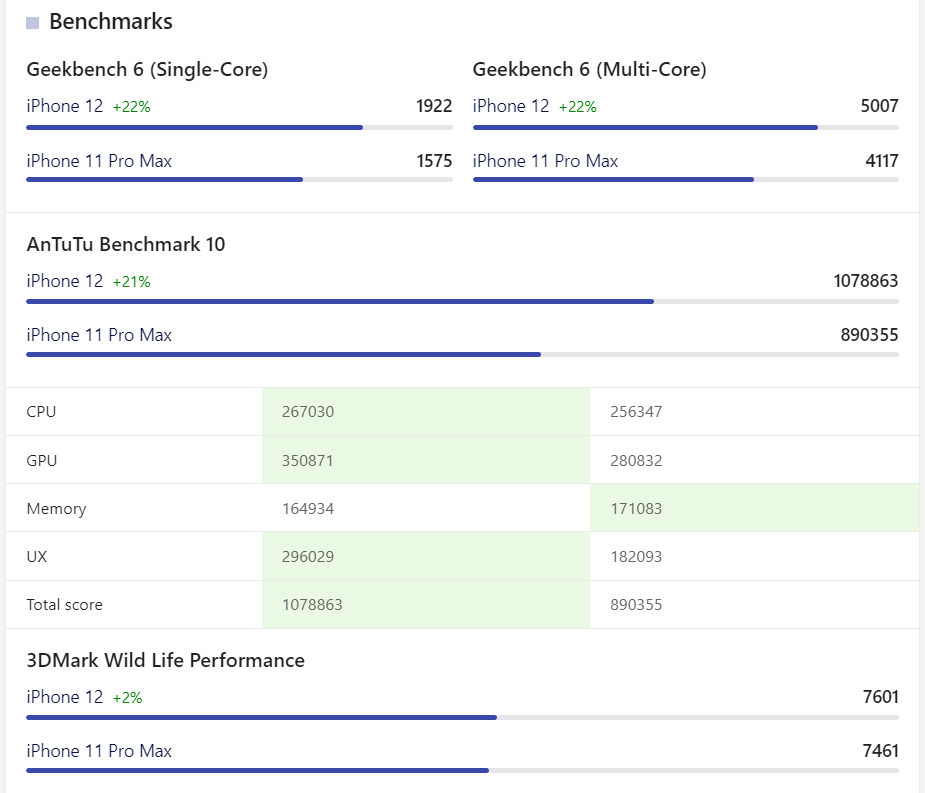Image resolution: width=925 pixels, height=793 pixels.
Task: Click the +21% badge in AnTuTu section
Action: tap(132, 282)
